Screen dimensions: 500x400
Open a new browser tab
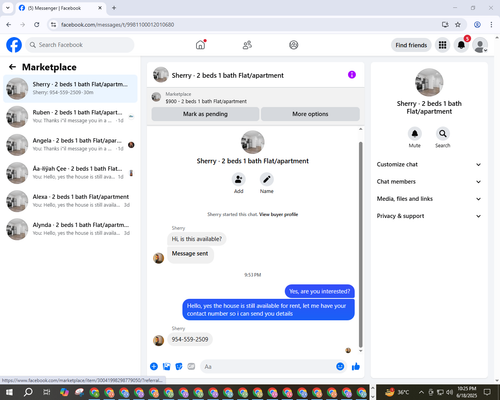(114, 8)
